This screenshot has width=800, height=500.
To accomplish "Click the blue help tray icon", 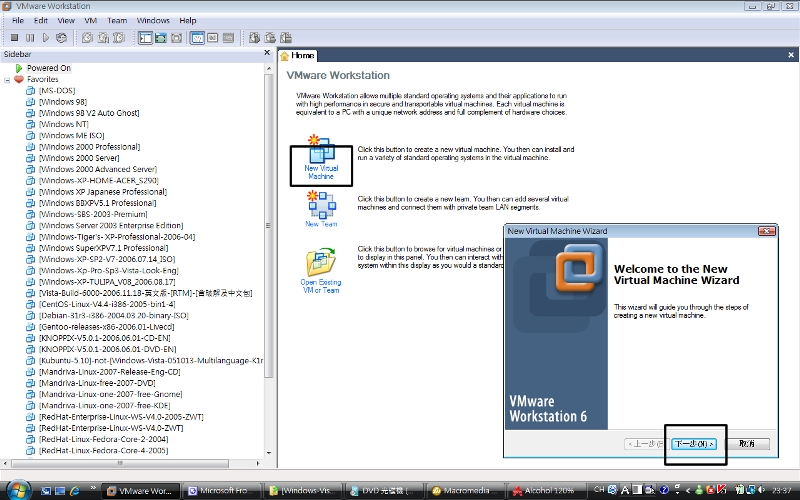I will coord(664,490).
